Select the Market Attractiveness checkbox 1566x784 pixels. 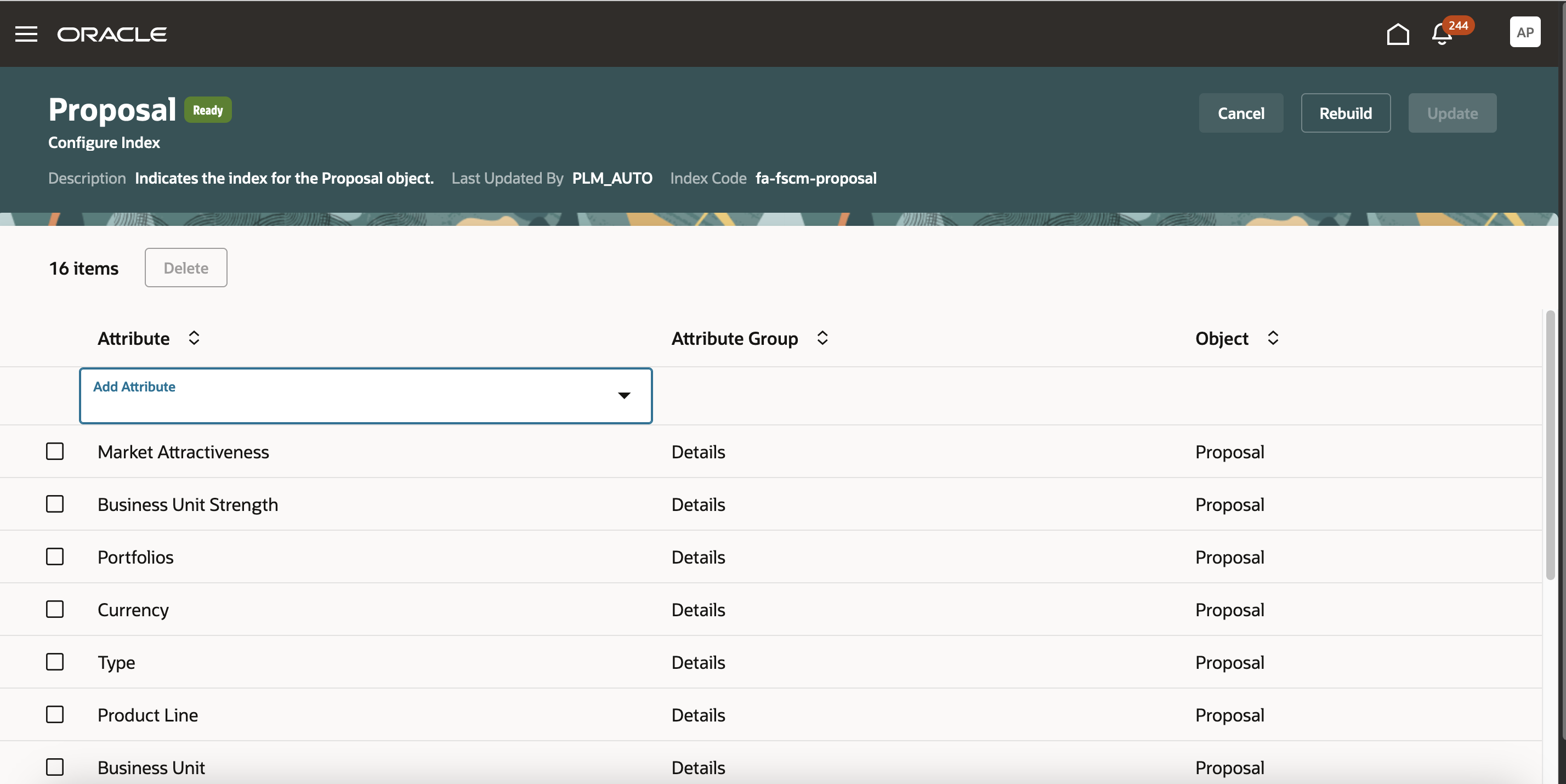(55, 452)
